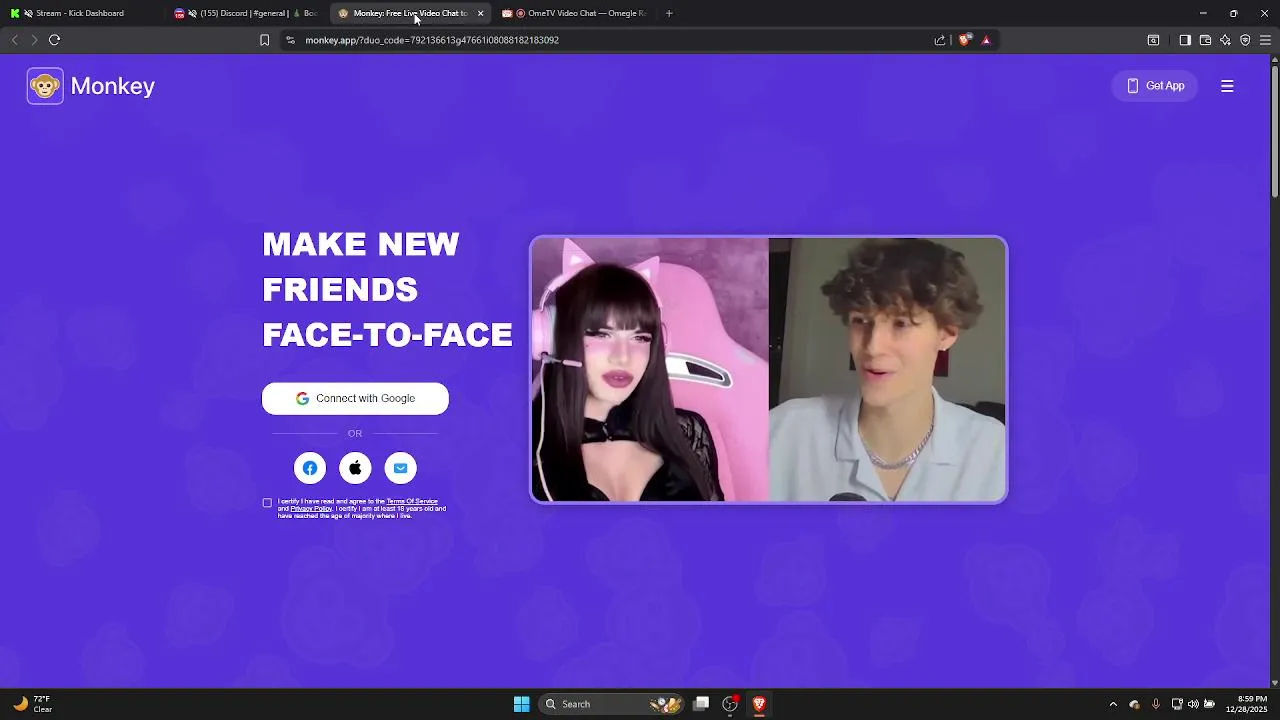1280x720 pixels.
Task: Open a new browser tab
Action: [x=669, y=13]
